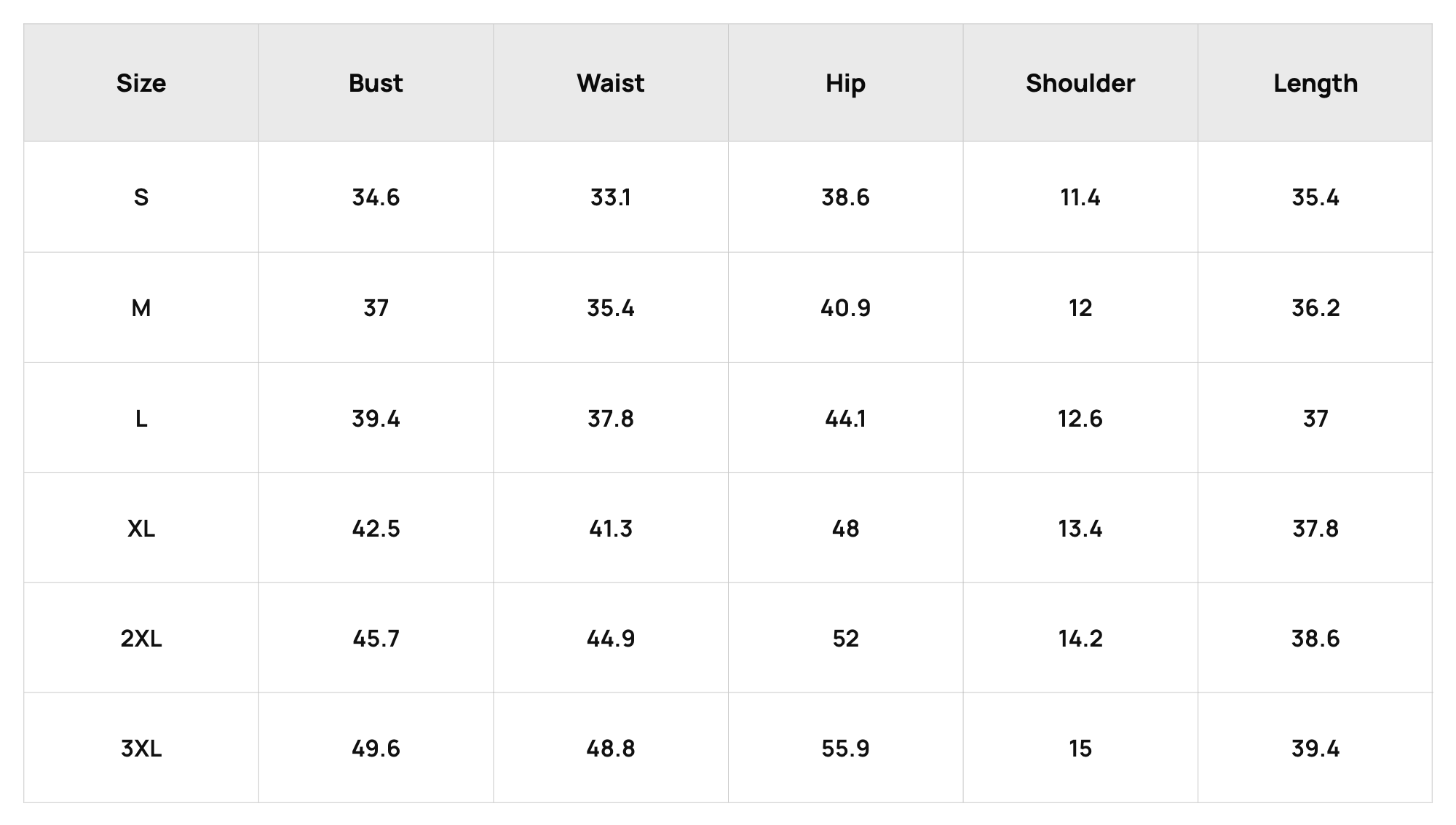
Task: Click the Shoulder column header
Action: click(1080, 83)
